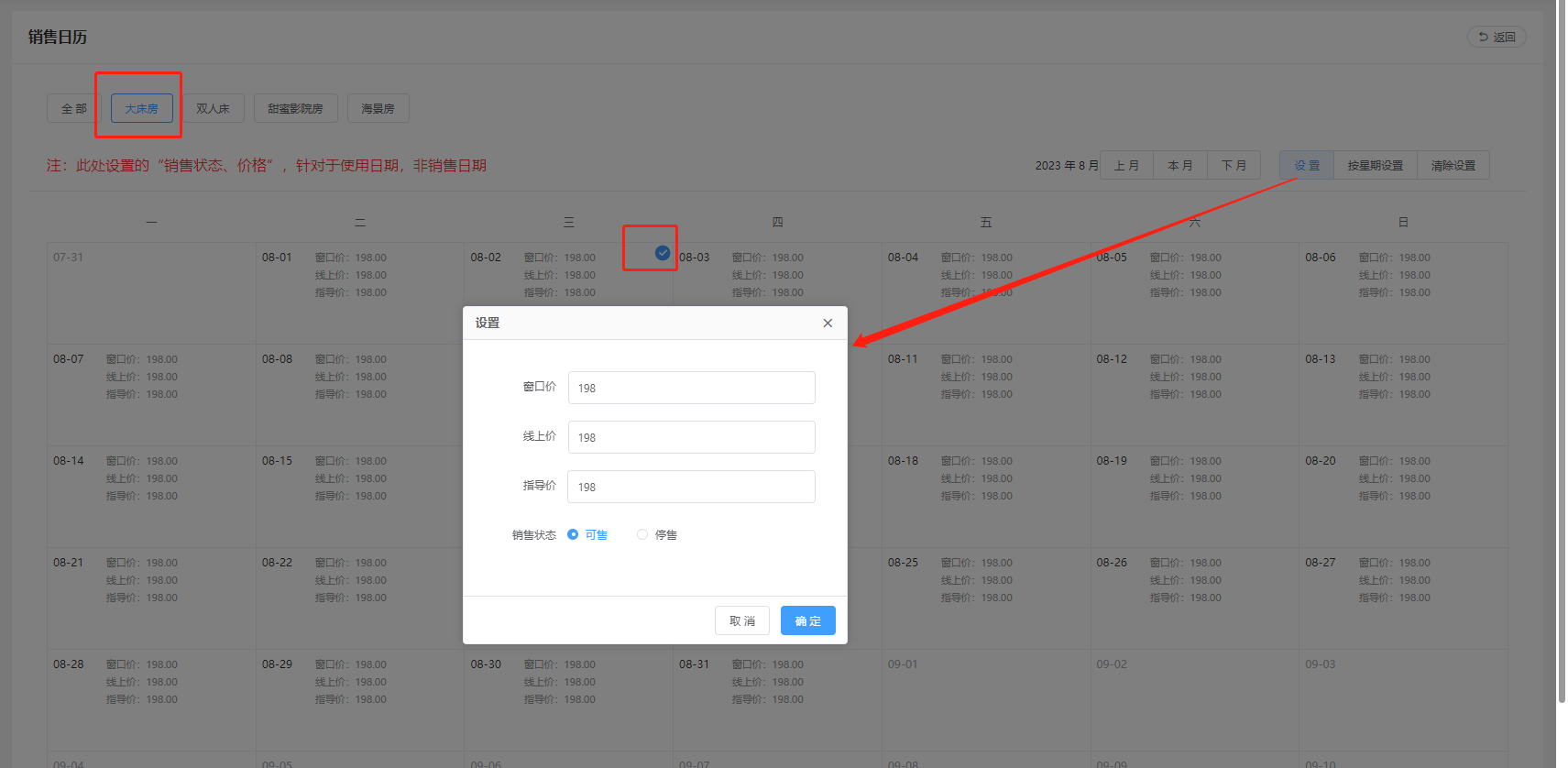The height and width of the screenshot is (768, 1568).
Task: Open 按星期设置 weekly settings
Action: (1375, 166)
